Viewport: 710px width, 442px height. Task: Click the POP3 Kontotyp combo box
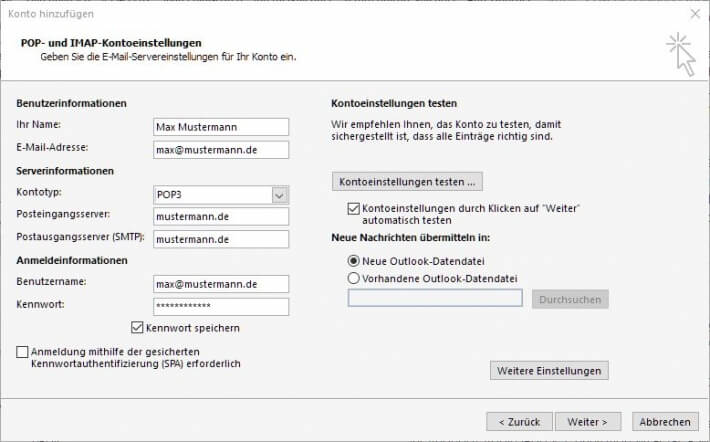tap(221, 195)
